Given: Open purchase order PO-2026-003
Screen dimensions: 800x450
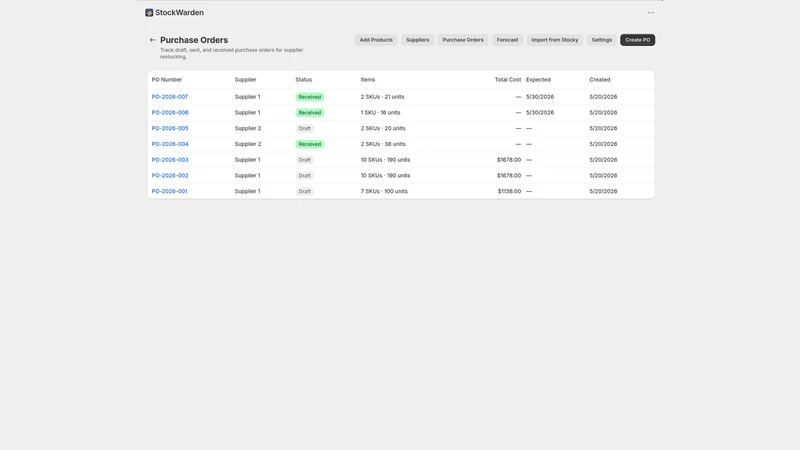Looking at the screenshot, I should [170, 160].
